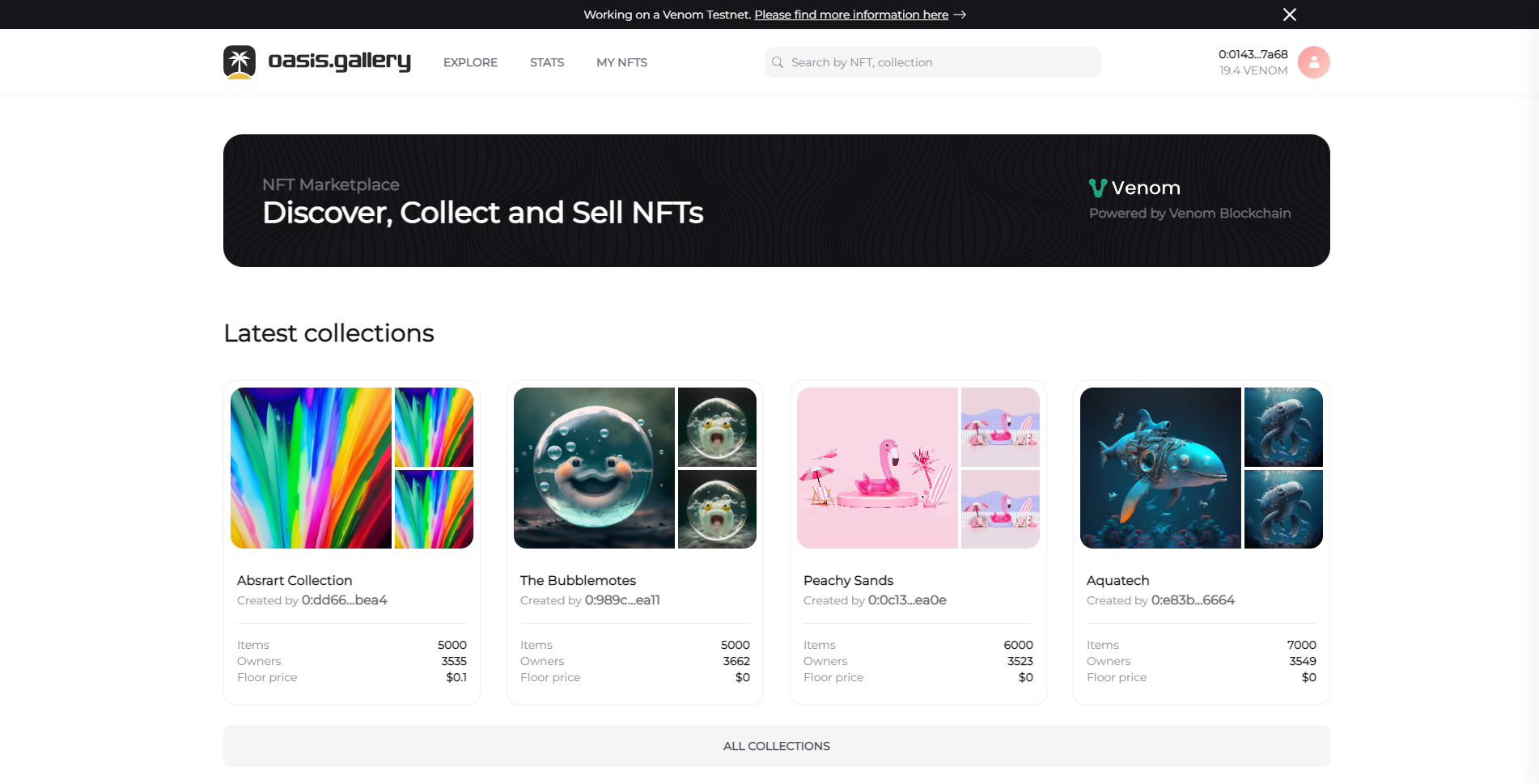Screen dimensions: 1539x784
Task: Open the Aquatech mechanical whale image
Action: click(x=1160, y=468)
